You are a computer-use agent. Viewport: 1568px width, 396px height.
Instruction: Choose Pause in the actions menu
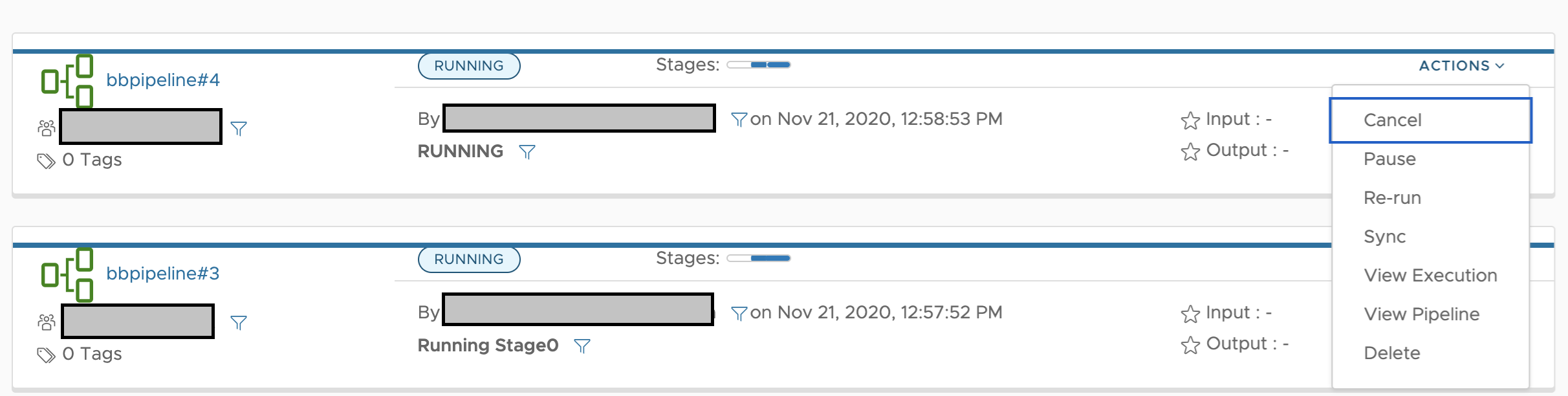[x=1389, y=159]
